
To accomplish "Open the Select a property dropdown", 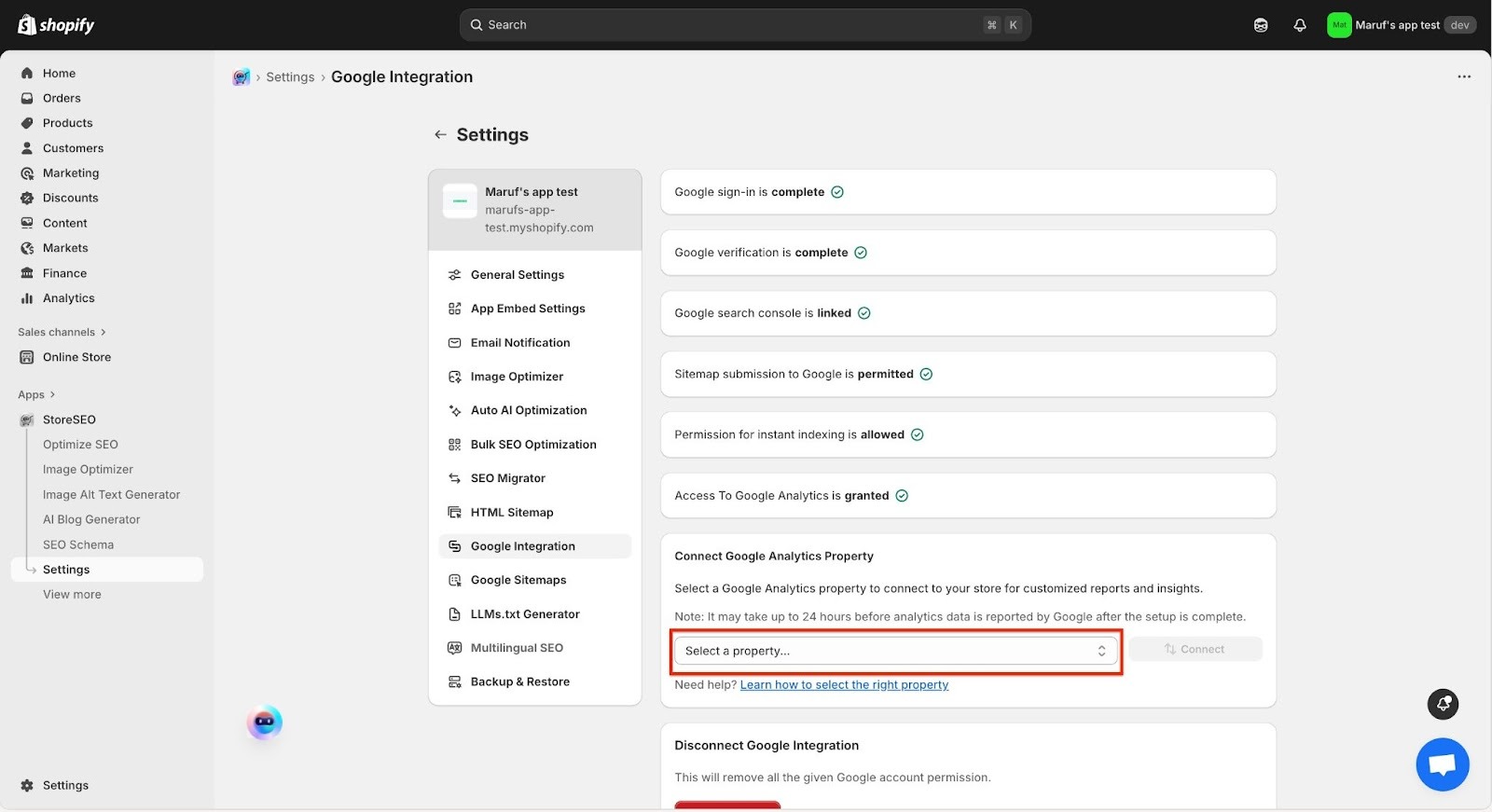I will click(x=896, y=651).
